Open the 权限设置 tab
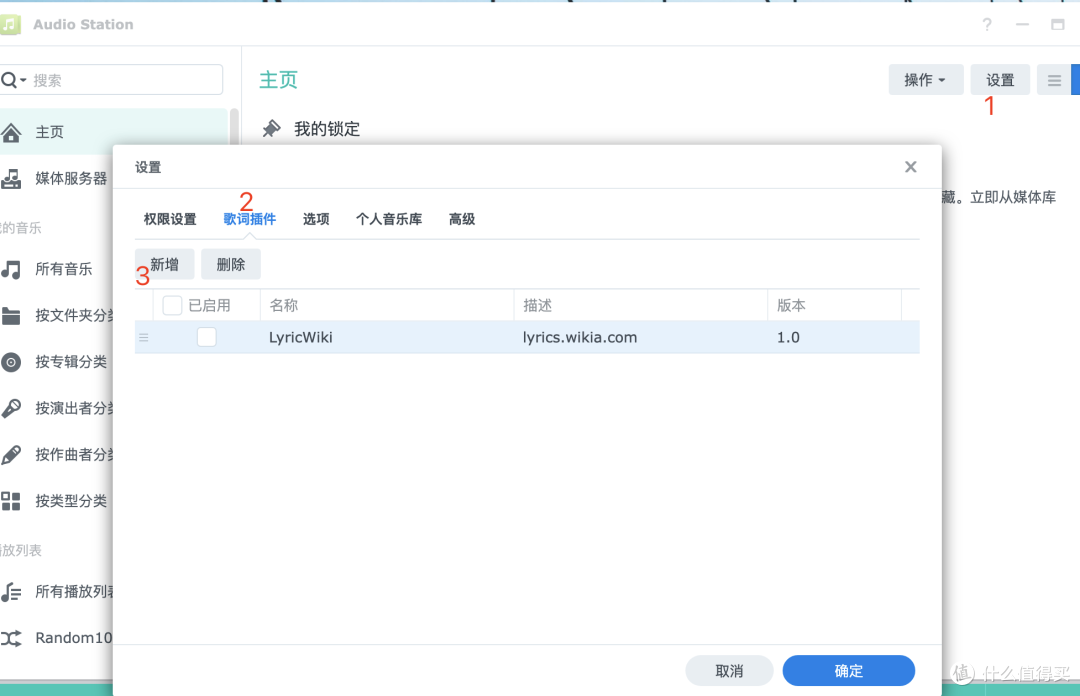This screenshot has height=696, width=1080. pyautogui.click(x=170, y=219)
